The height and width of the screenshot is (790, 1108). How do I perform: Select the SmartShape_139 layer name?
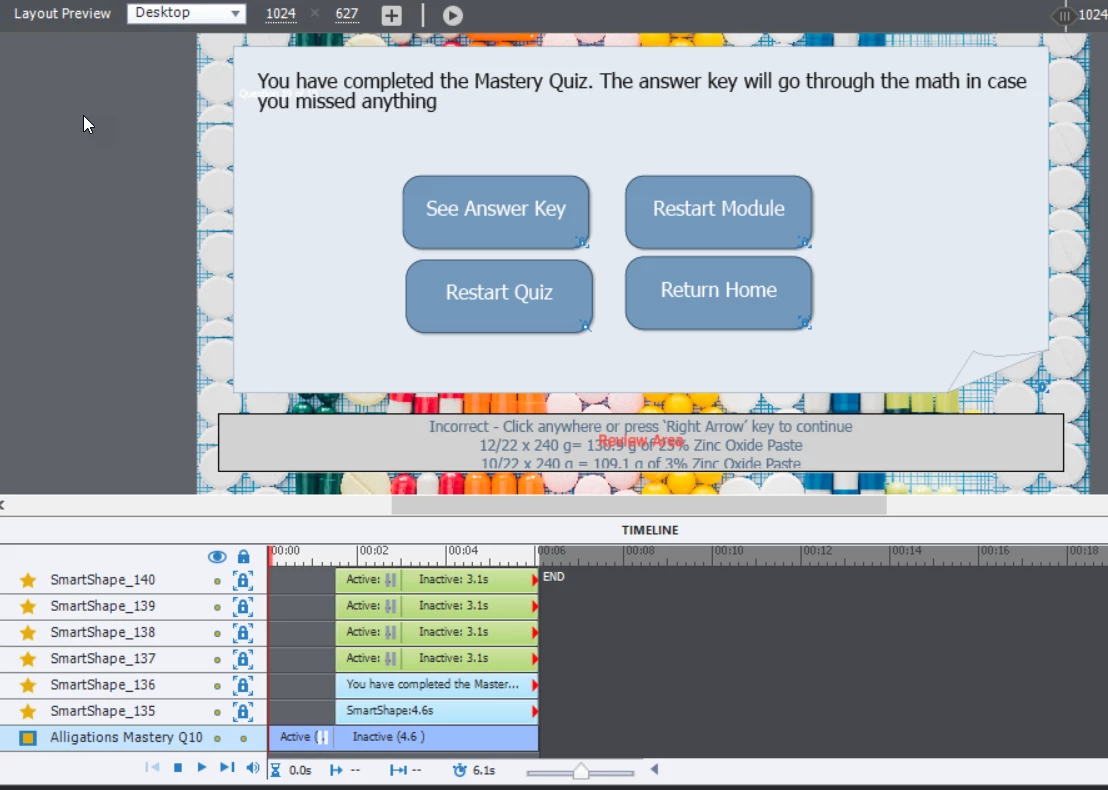[x=103, y=606]
